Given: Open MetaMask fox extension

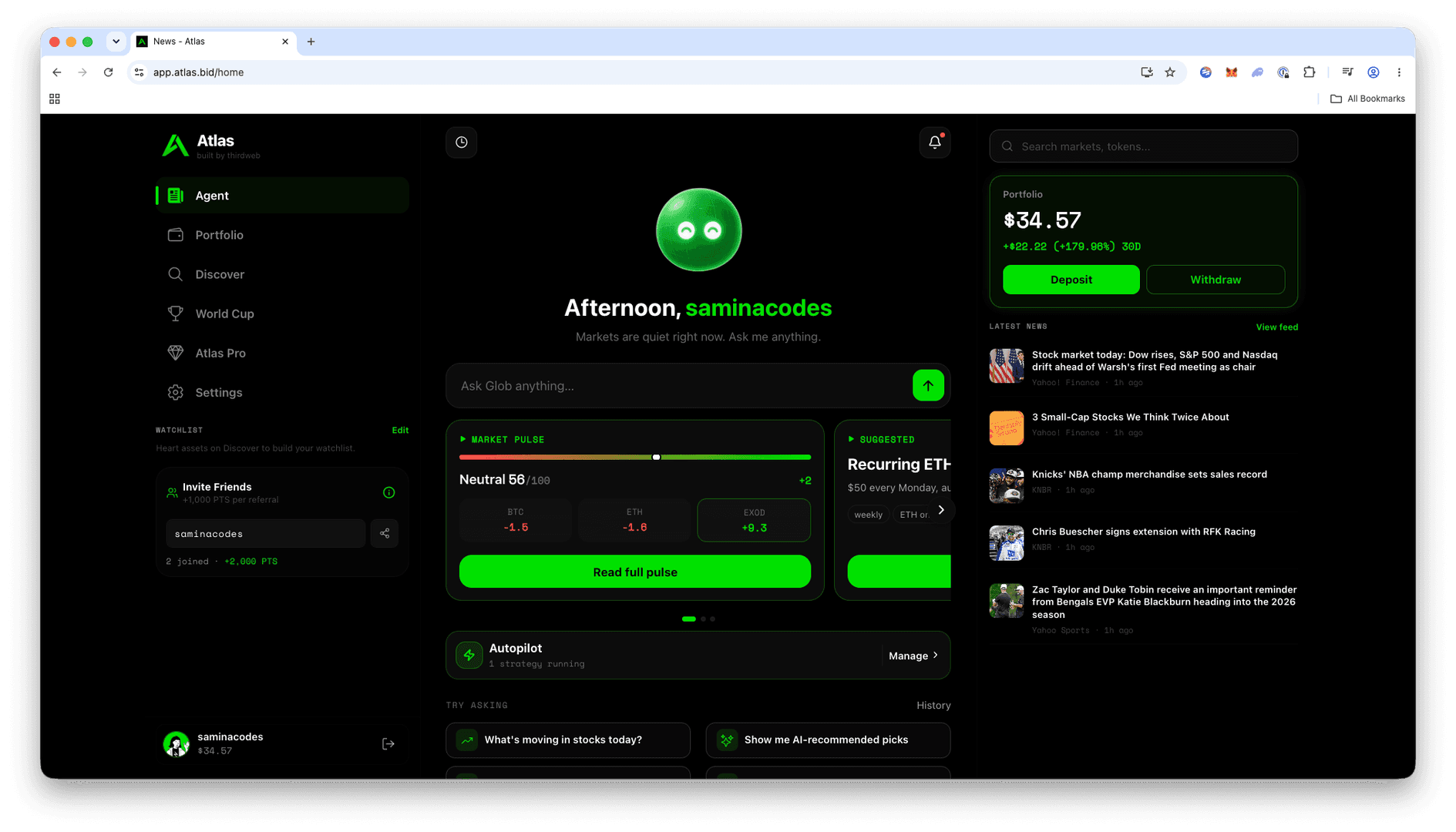Looking at the screenshot, I should (1232, 72).
